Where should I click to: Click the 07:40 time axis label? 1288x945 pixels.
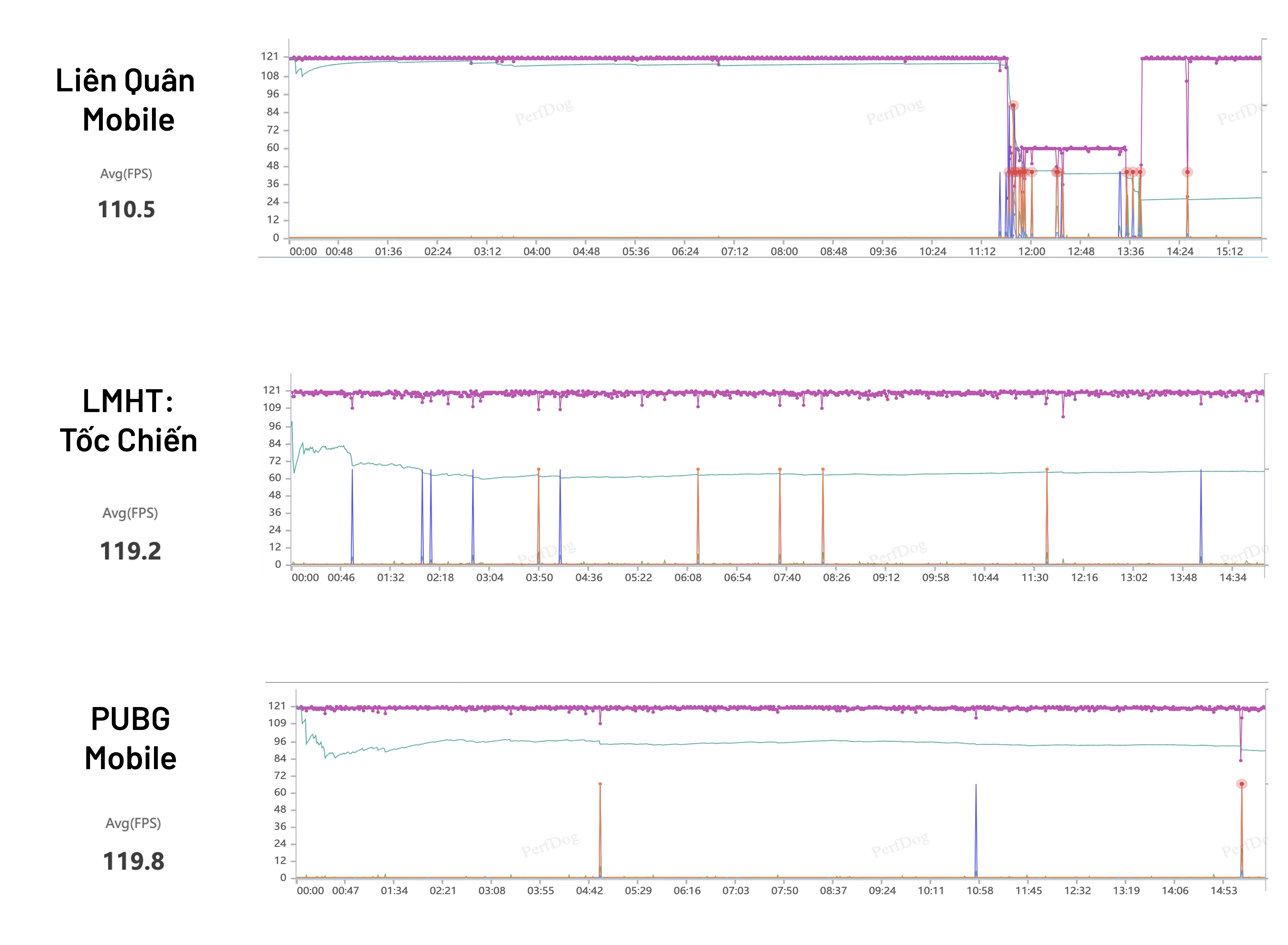click(787, 578)
